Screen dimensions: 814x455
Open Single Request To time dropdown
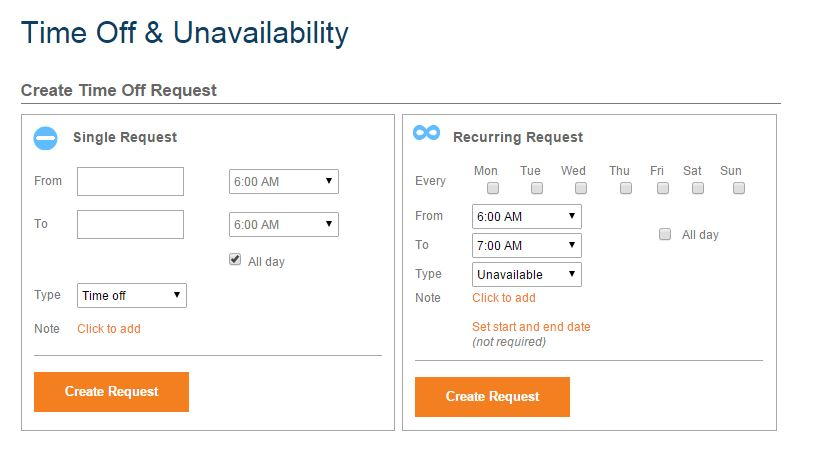[283, 224]
